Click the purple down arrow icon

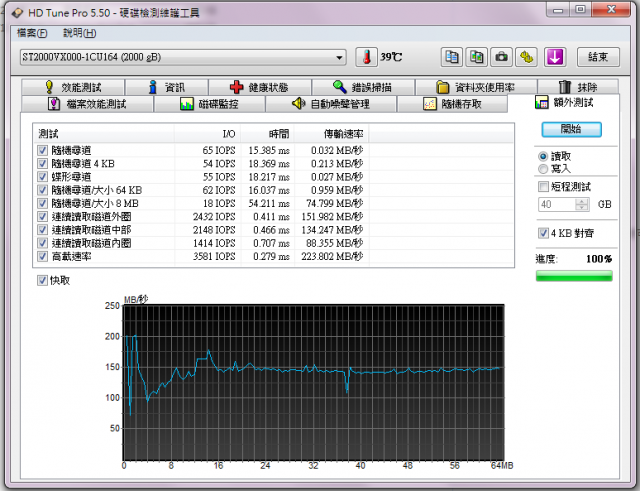pyautogui.click(x=555, y=57)
